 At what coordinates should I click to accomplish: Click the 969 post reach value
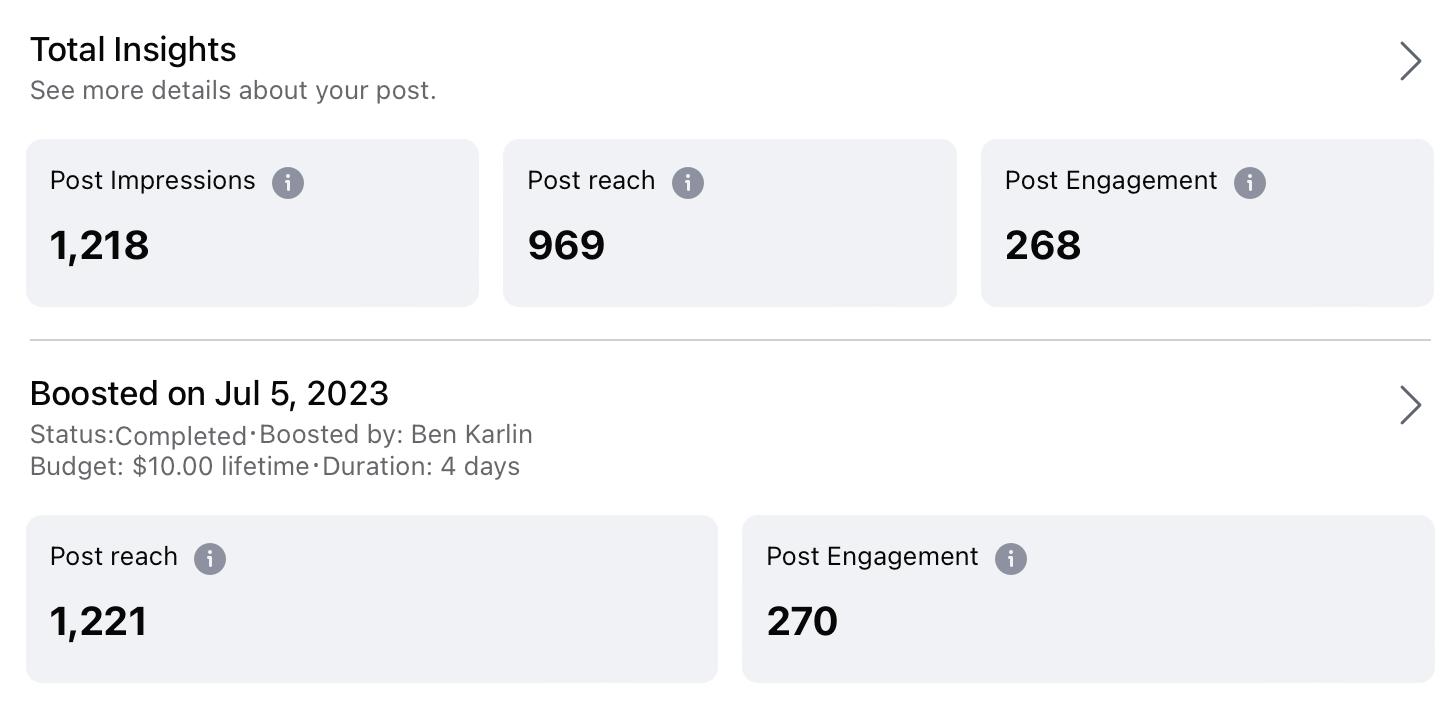(x=566, y=246)
